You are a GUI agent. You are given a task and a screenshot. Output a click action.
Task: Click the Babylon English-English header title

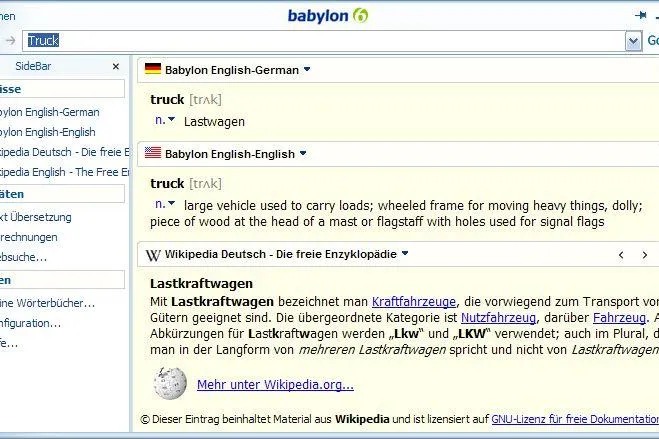230,154
